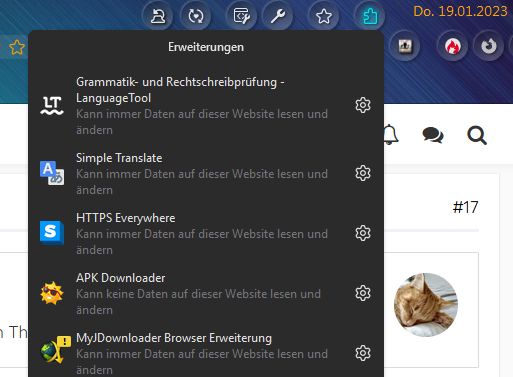
Task: Click the sleeping cat avatar thumbnail
Action: pyautogui.click(x=426, y=305)
